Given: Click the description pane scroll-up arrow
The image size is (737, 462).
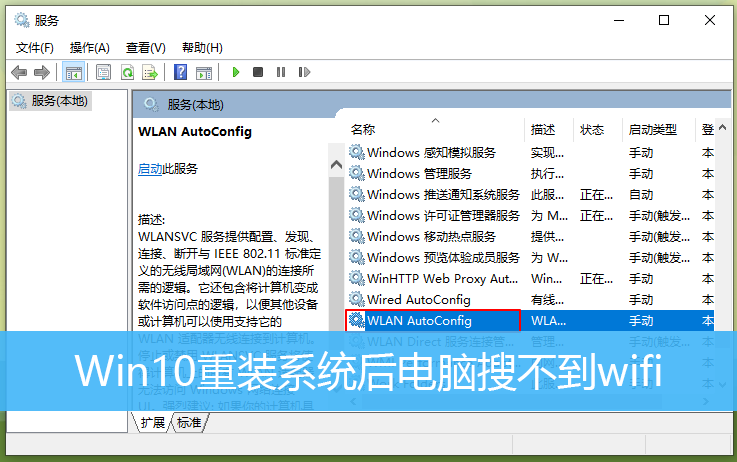Looking at the screenshot, I should pyautogui.click(x=337, y=165).
